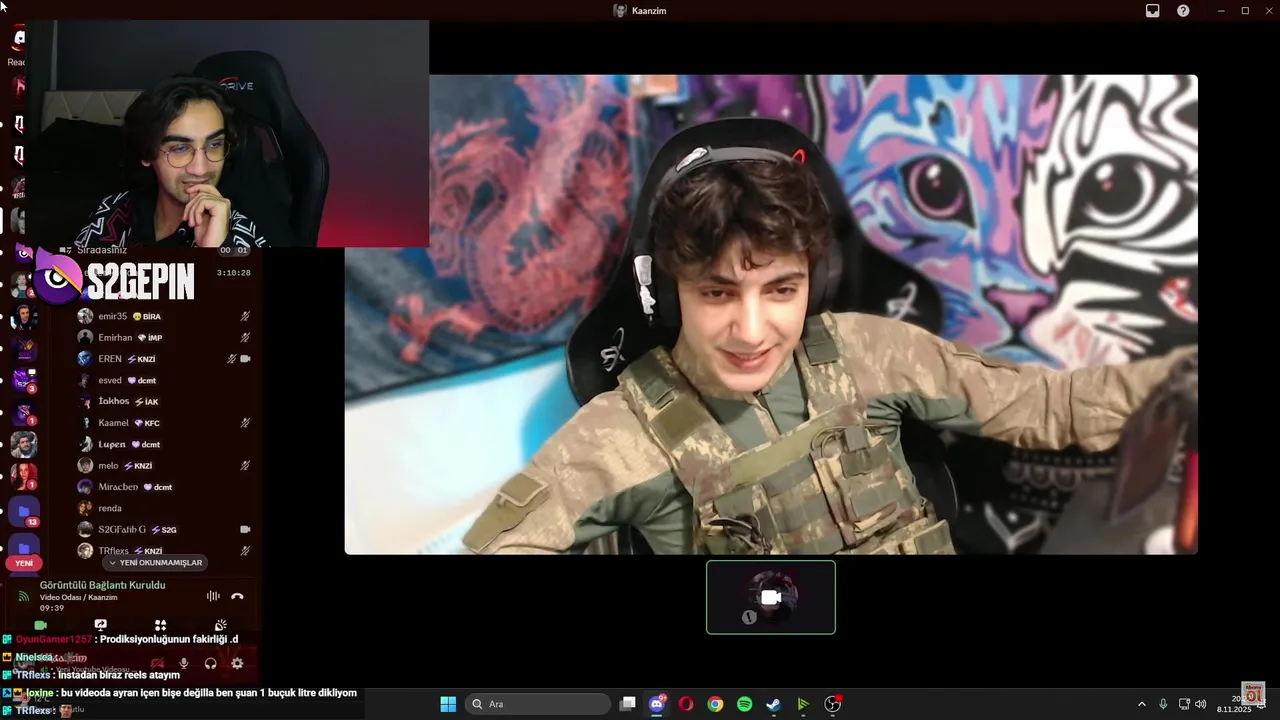Open the tray network icon
Viewport: 1280px width, 720px height.
(1184, 704)
